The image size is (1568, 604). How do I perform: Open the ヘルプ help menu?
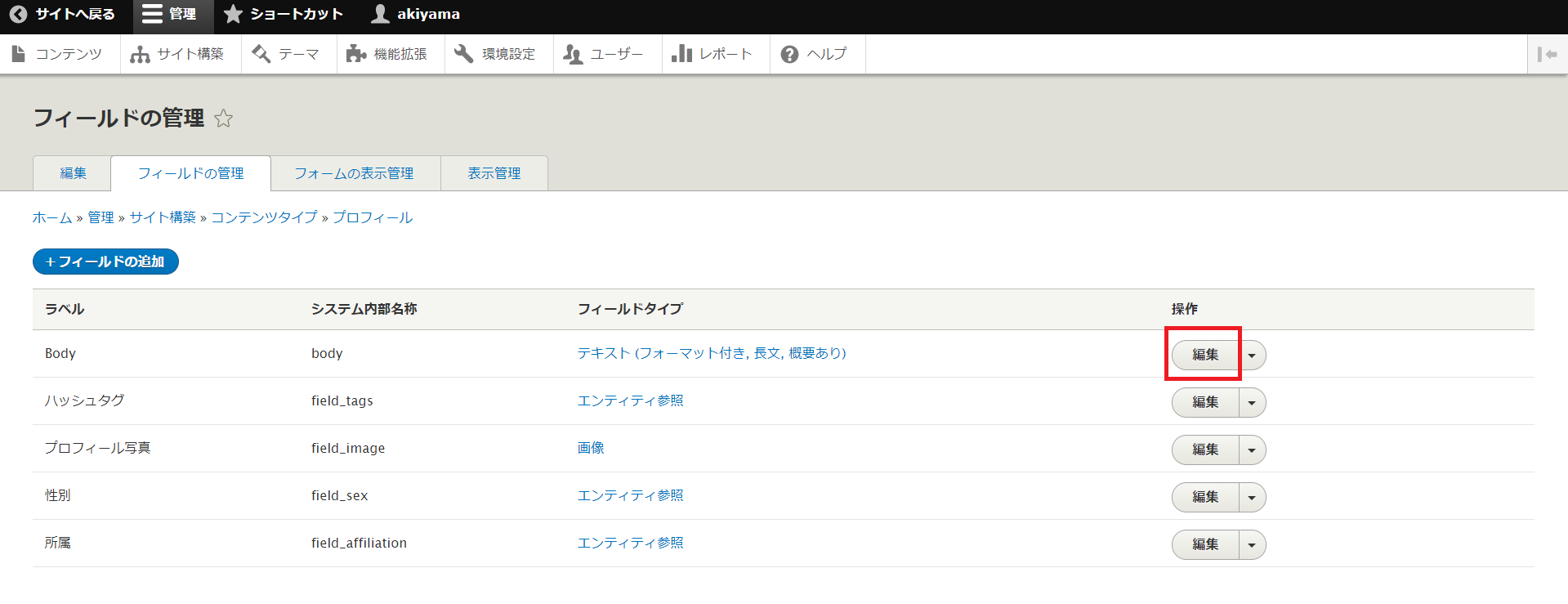click(815, 54)
